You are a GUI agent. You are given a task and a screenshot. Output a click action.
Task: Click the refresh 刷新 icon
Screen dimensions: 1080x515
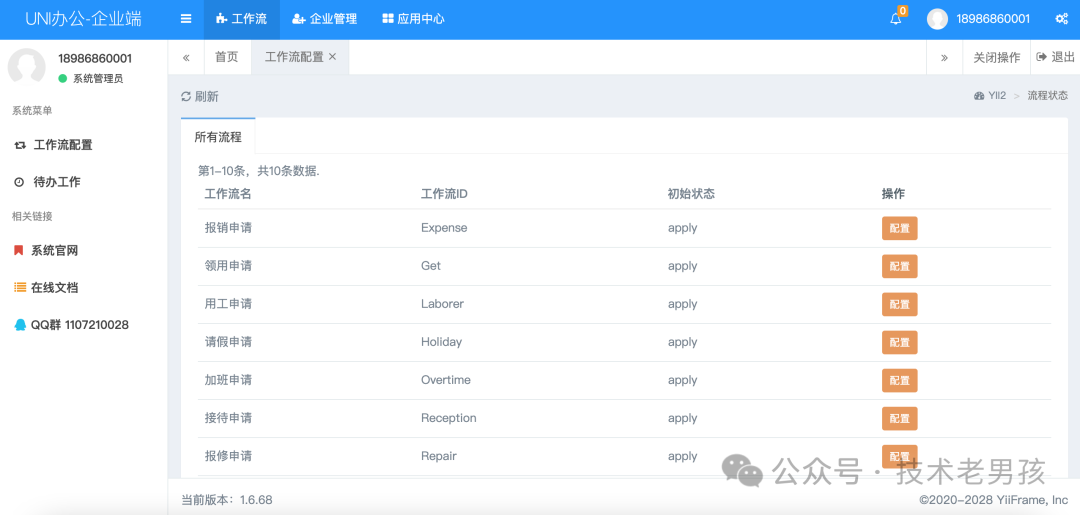[x=186, y=97]
